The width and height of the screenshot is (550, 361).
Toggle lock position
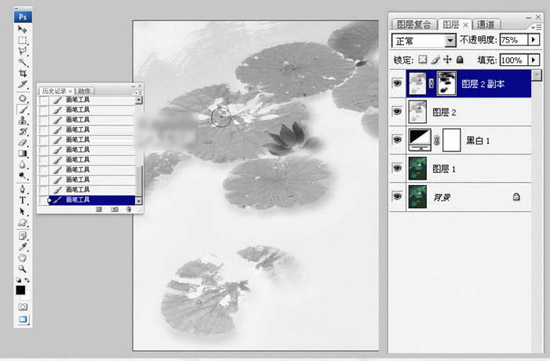[x=447, y=60]
